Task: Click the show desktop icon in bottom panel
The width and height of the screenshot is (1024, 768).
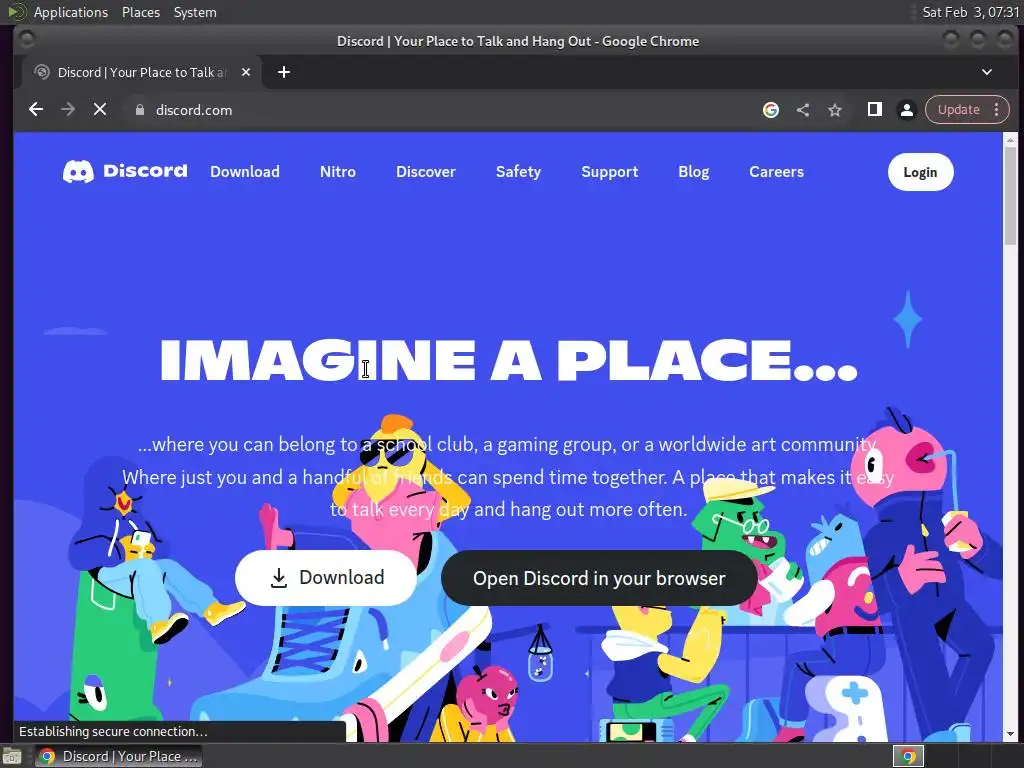Action: (x=12, y=756)
